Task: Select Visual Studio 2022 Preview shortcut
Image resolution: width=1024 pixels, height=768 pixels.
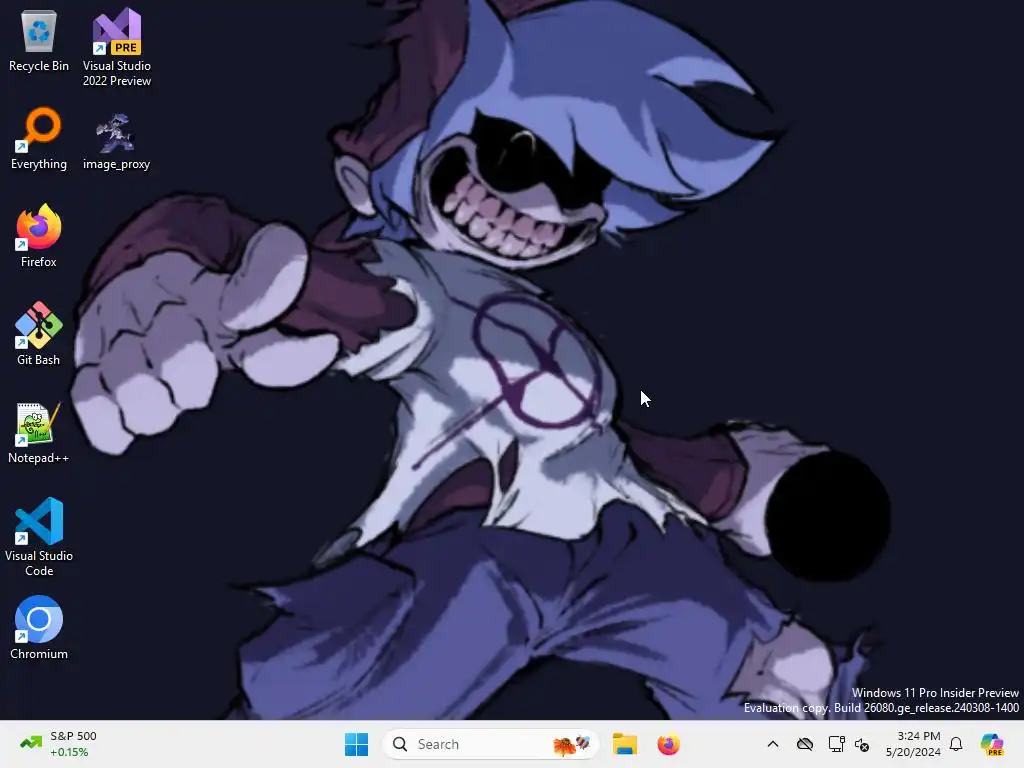Action: tap(116, 47)
